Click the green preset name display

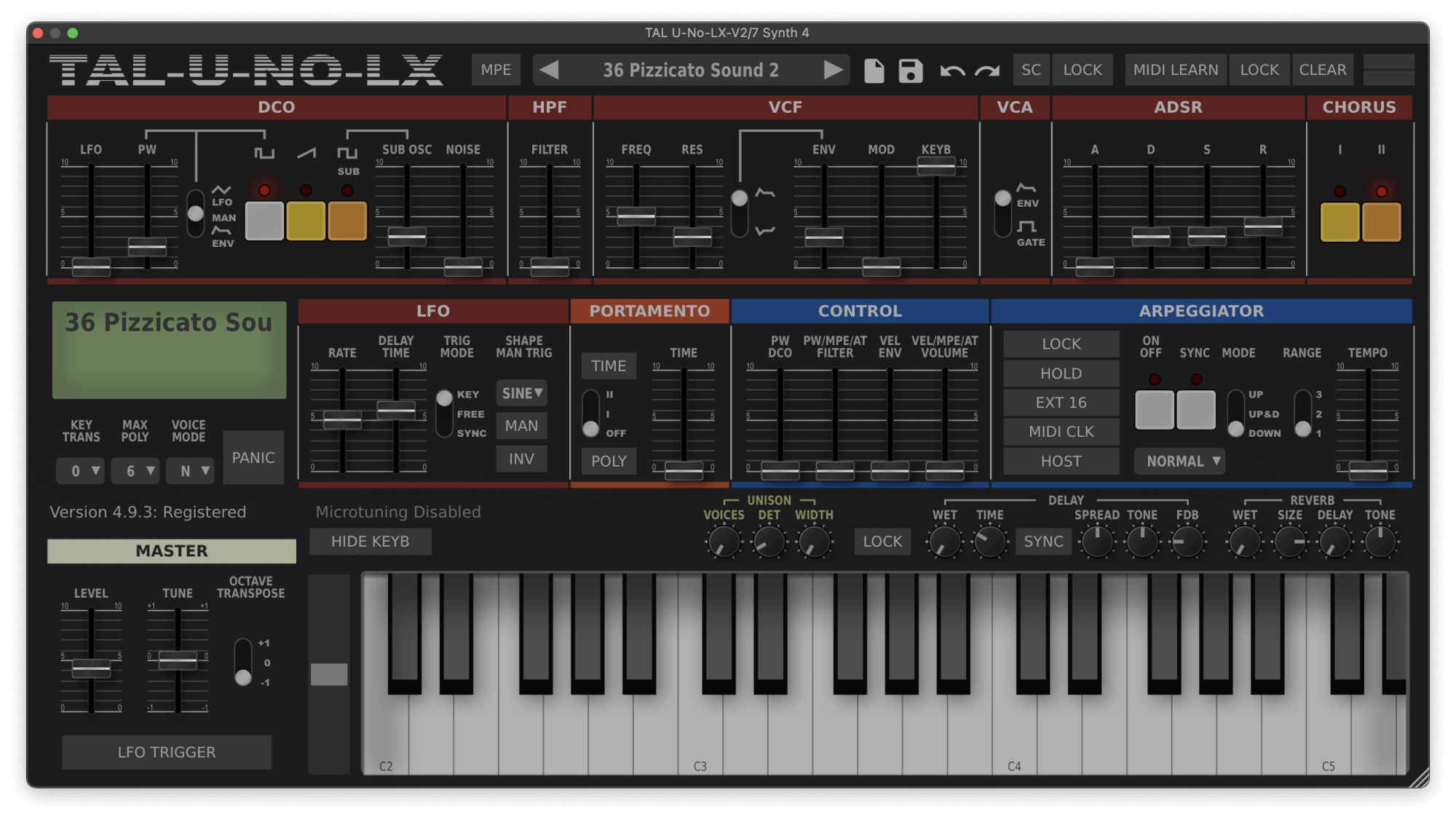click(169, 350)
